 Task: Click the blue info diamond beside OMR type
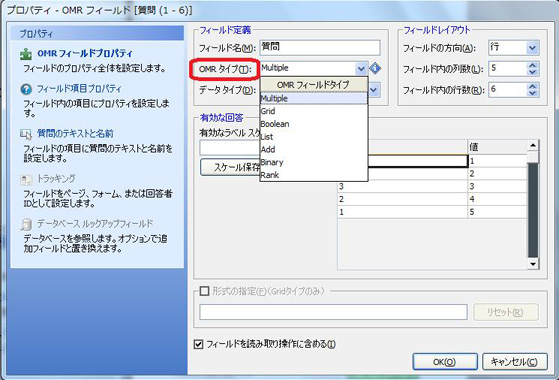pyautogui.click(x=375, y=68)
